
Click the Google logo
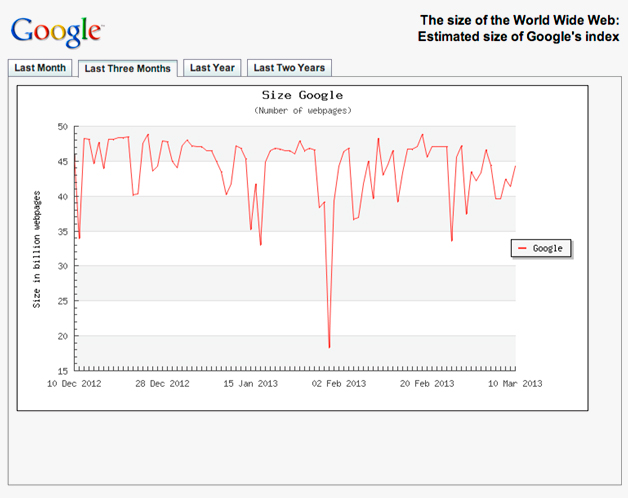[x=57, y=32]
